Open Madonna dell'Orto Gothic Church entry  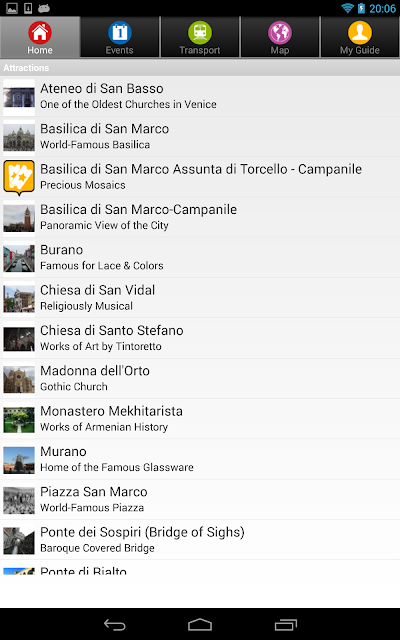(200, 379)
